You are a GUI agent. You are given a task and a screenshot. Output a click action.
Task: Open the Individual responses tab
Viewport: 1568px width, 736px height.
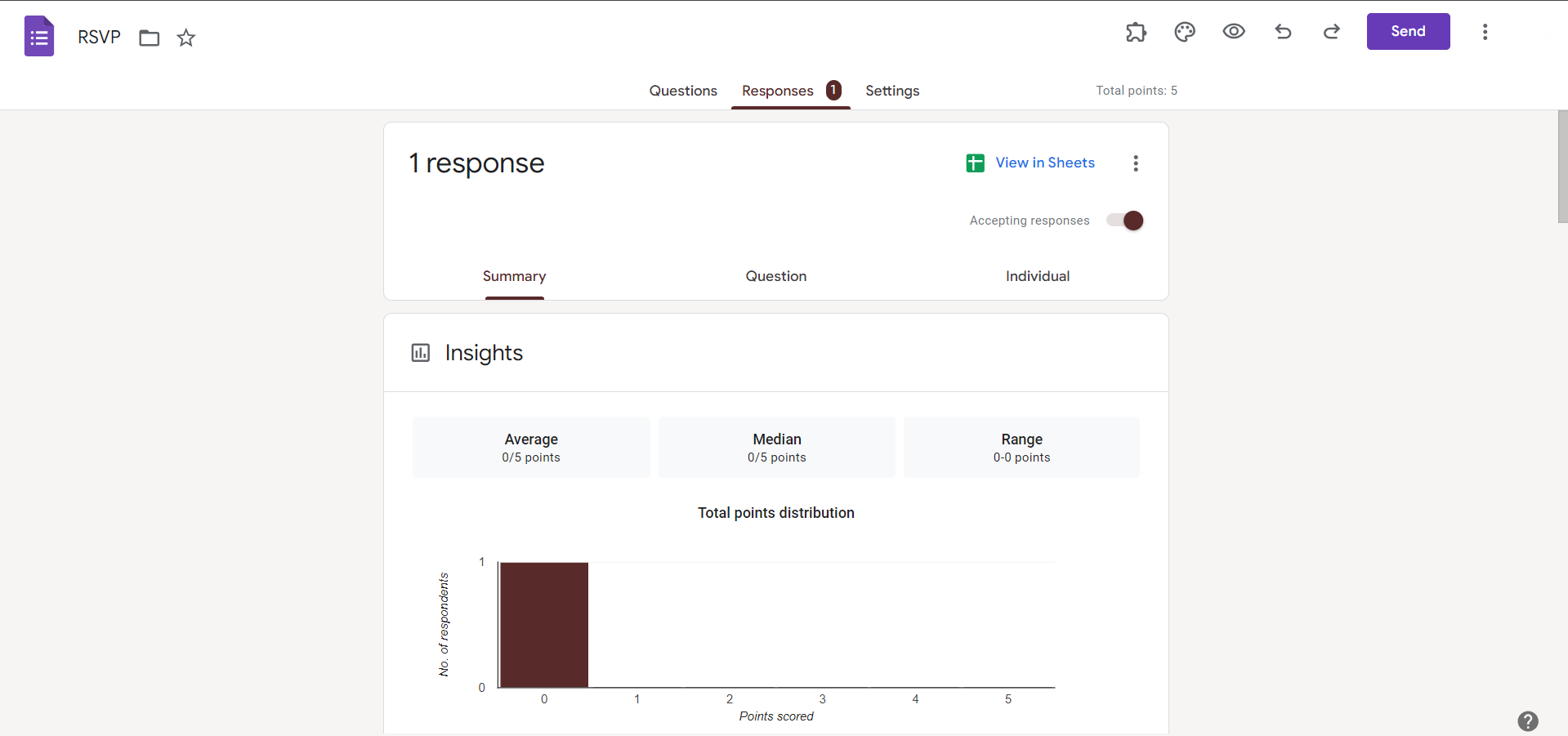coord(1038,276)
